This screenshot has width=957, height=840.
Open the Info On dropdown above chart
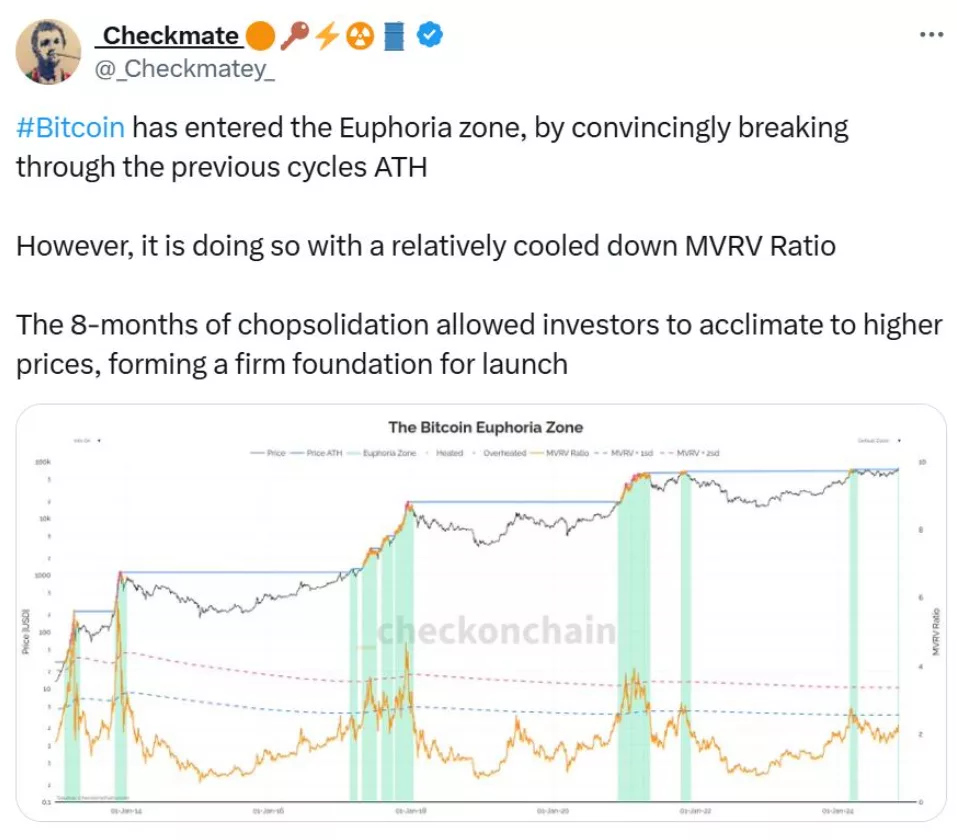(x=87, y=440)
